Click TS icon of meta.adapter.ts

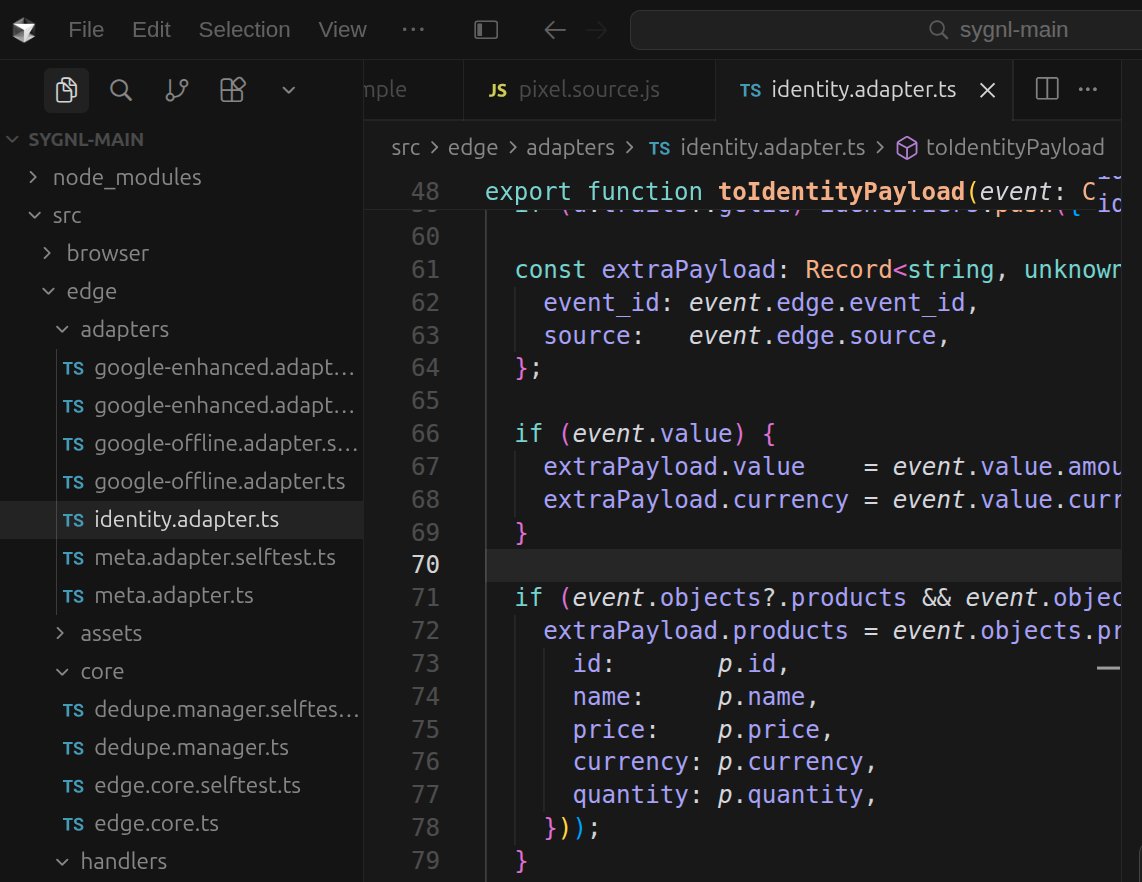point(73,596)
